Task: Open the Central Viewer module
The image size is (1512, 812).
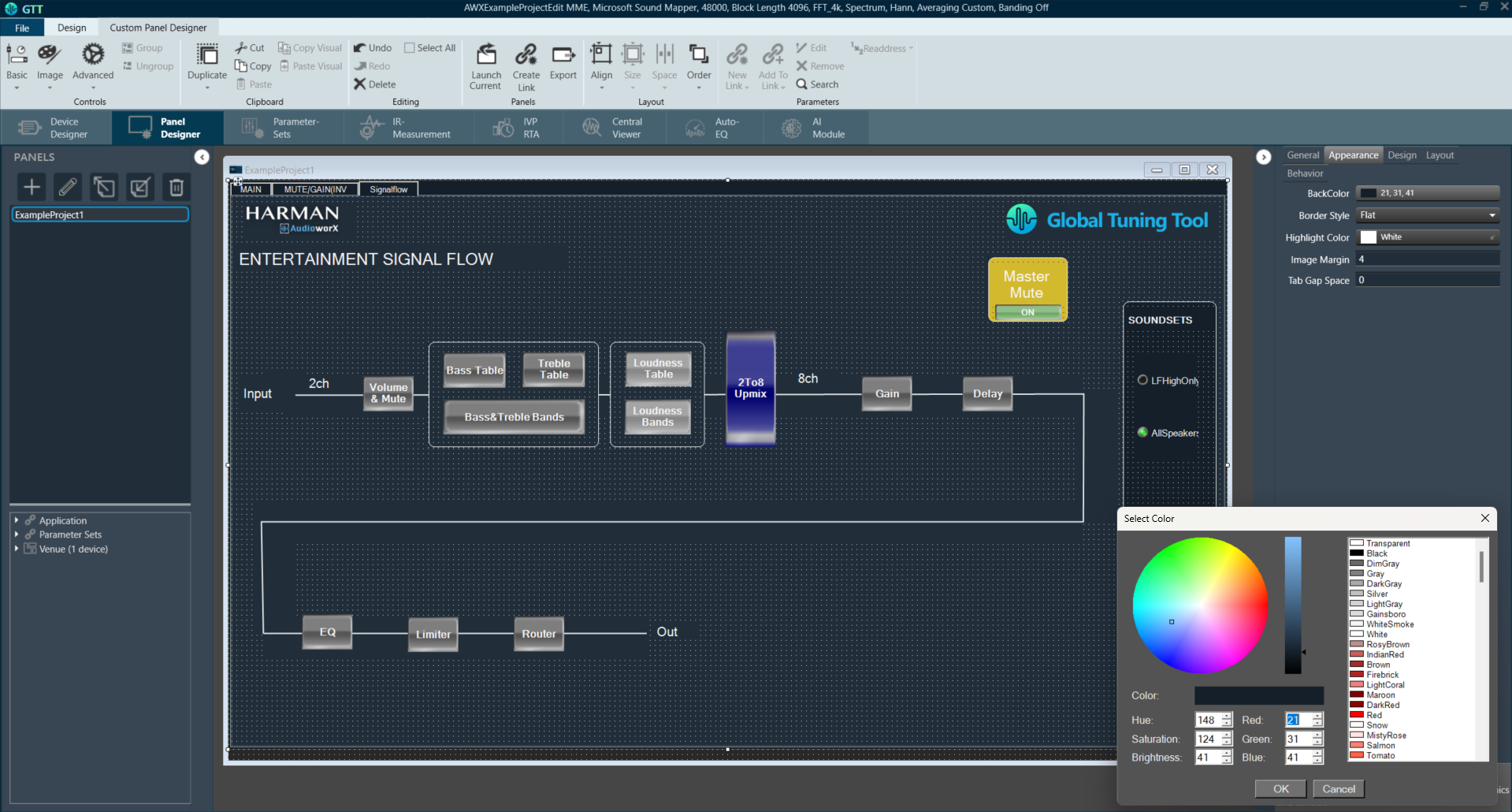Action: click(x=615, y=128)
